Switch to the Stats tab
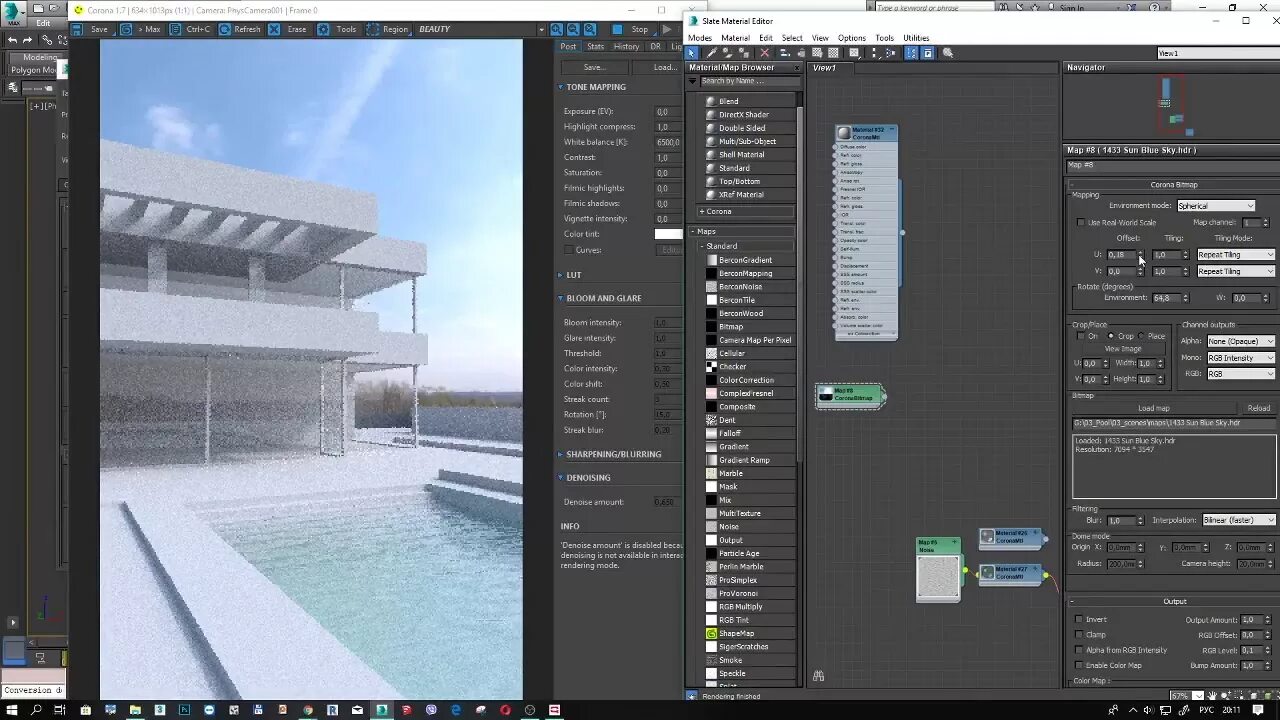The height and width of the screenshot is (720, 1280). (x=595, y=46)
